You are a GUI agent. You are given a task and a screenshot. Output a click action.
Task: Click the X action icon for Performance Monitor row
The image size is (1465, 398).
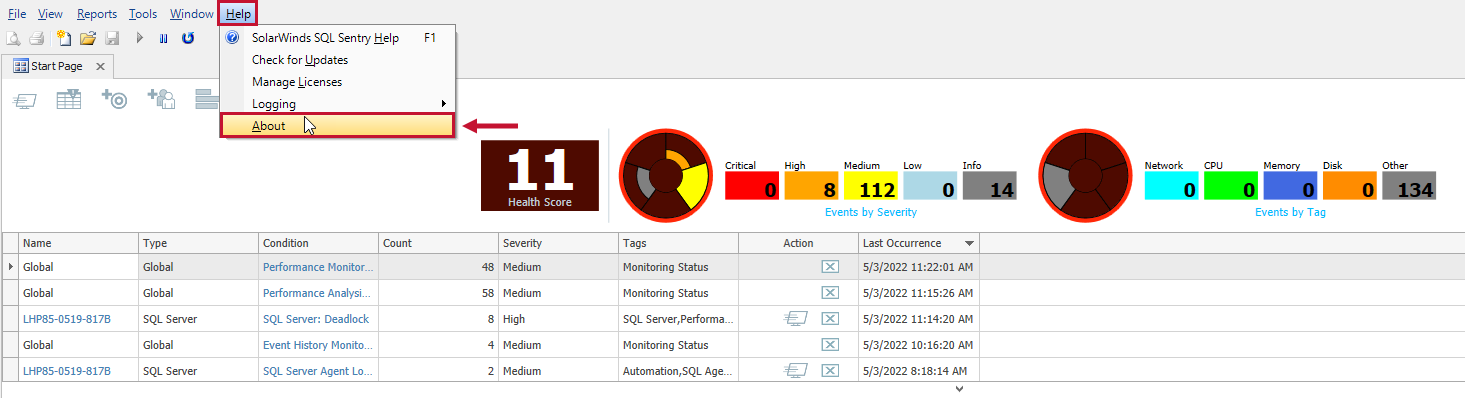click(x=830, y=267)
